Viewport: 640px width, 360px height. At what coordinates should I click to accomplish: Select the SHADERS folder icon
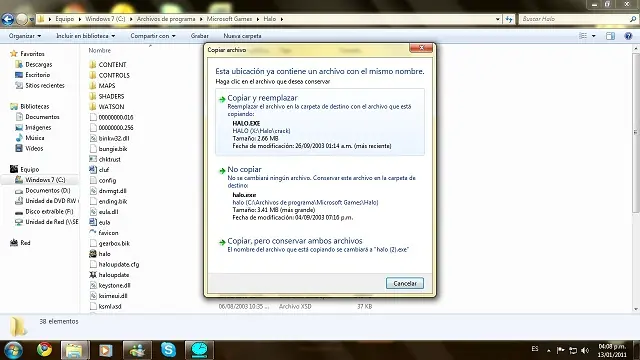tap(93, 96)
